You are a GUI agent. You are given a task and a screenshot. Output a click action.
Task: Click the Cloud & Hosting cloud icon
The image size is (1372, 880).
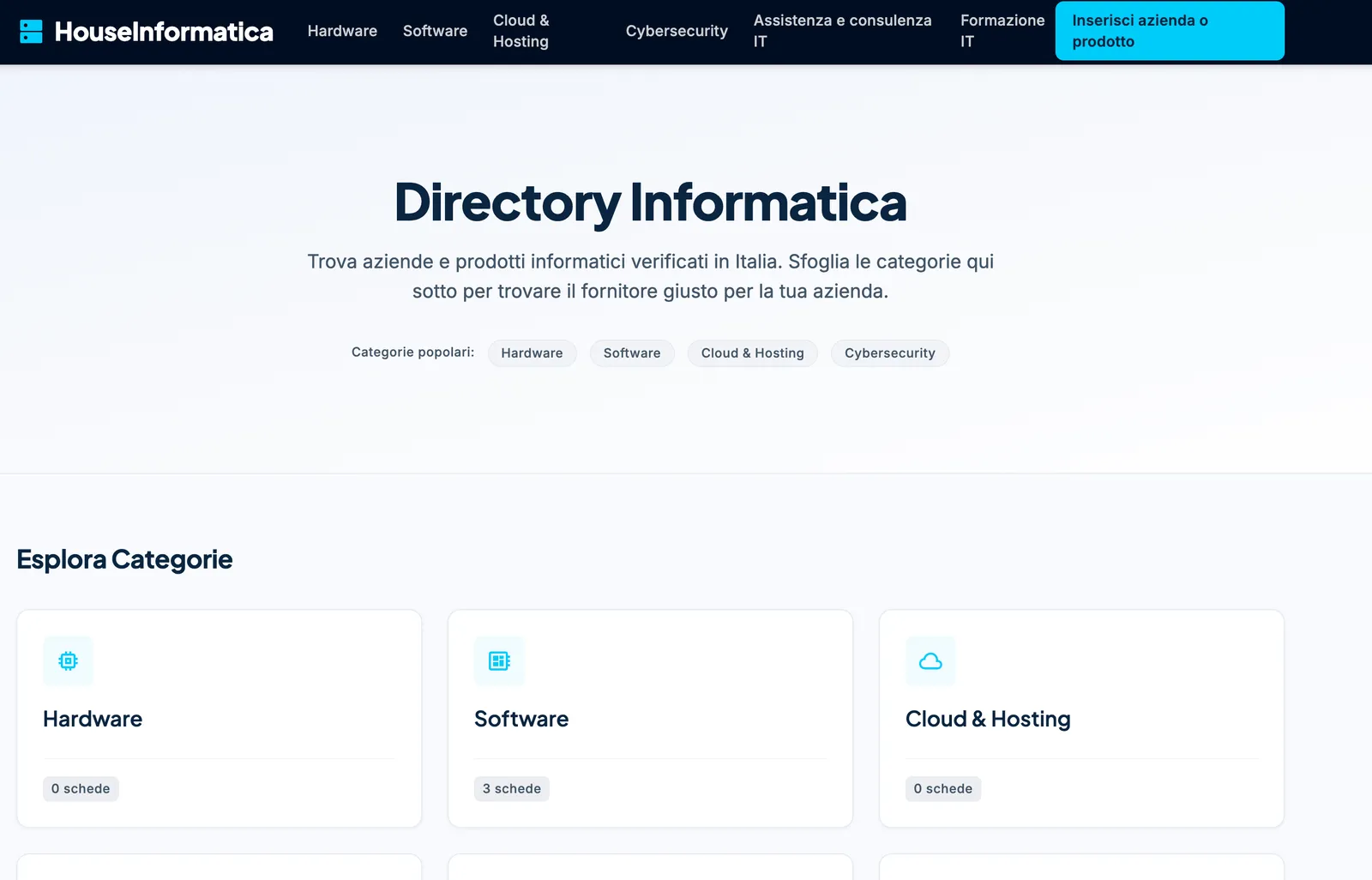(x=930, y=660)
